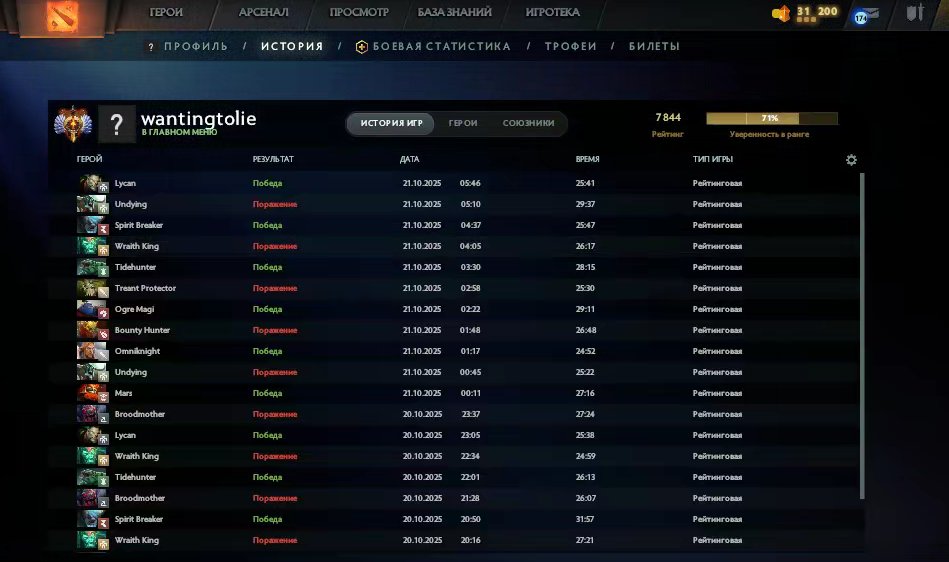
Task: Click the Dota 2 logo home button
Action: pyautogui.click(x=66, y=16)
